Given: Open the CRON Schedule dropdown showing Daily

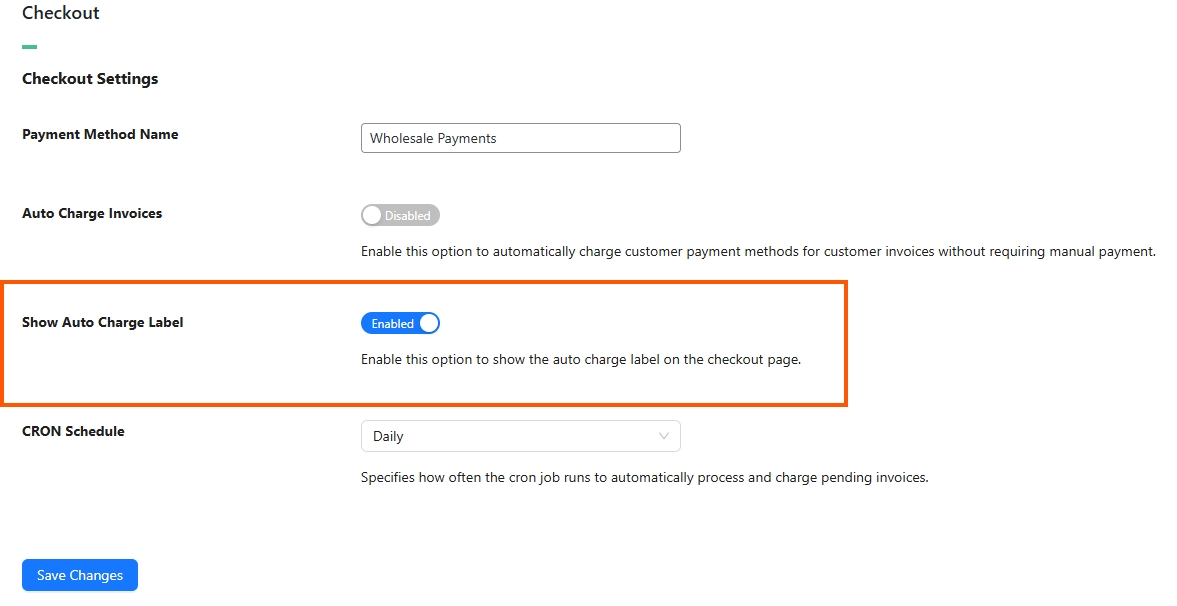Looking at the screenshot, I should pos(521,436).
